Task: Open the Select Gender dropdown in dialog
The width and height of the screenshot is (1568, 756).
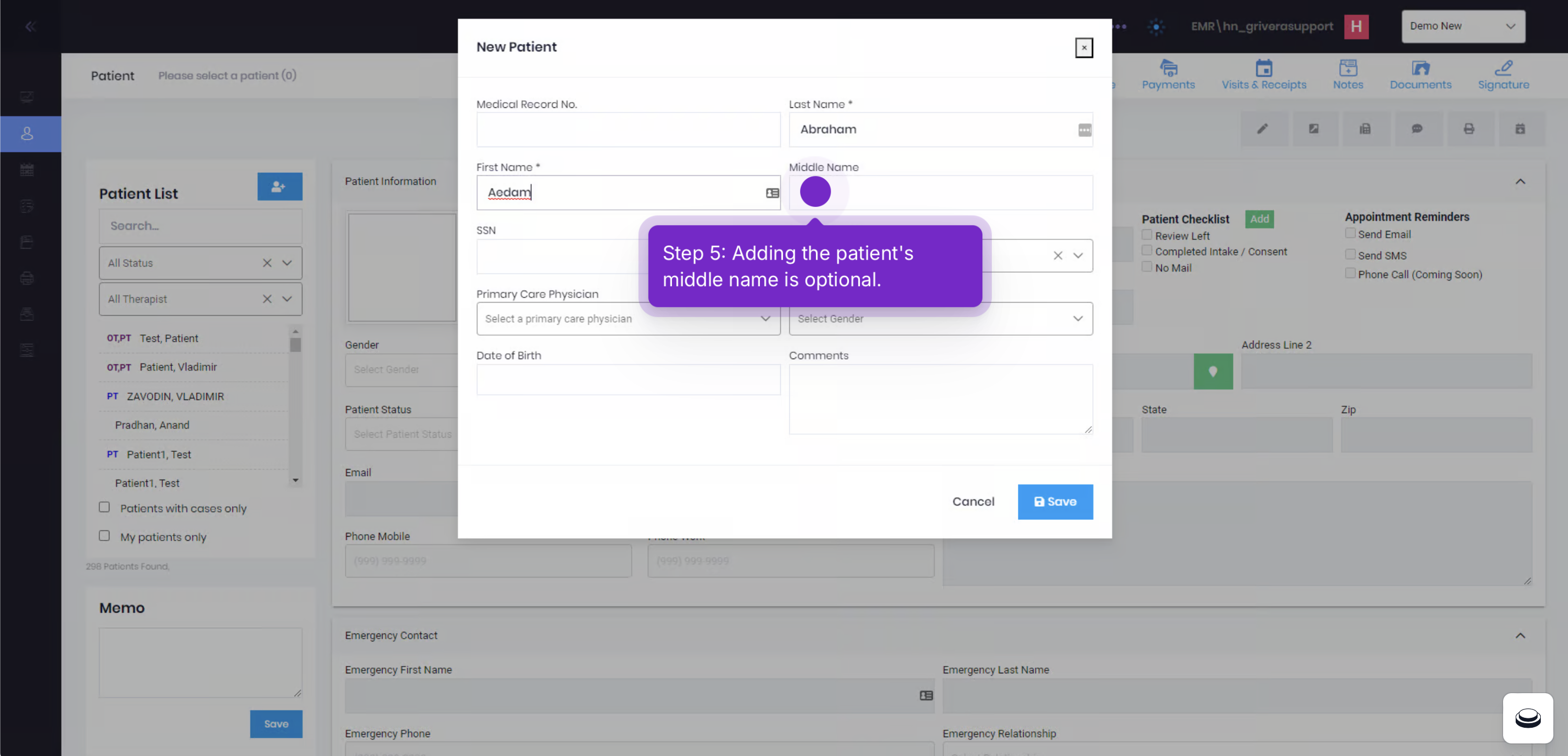Action: [940, 318]
